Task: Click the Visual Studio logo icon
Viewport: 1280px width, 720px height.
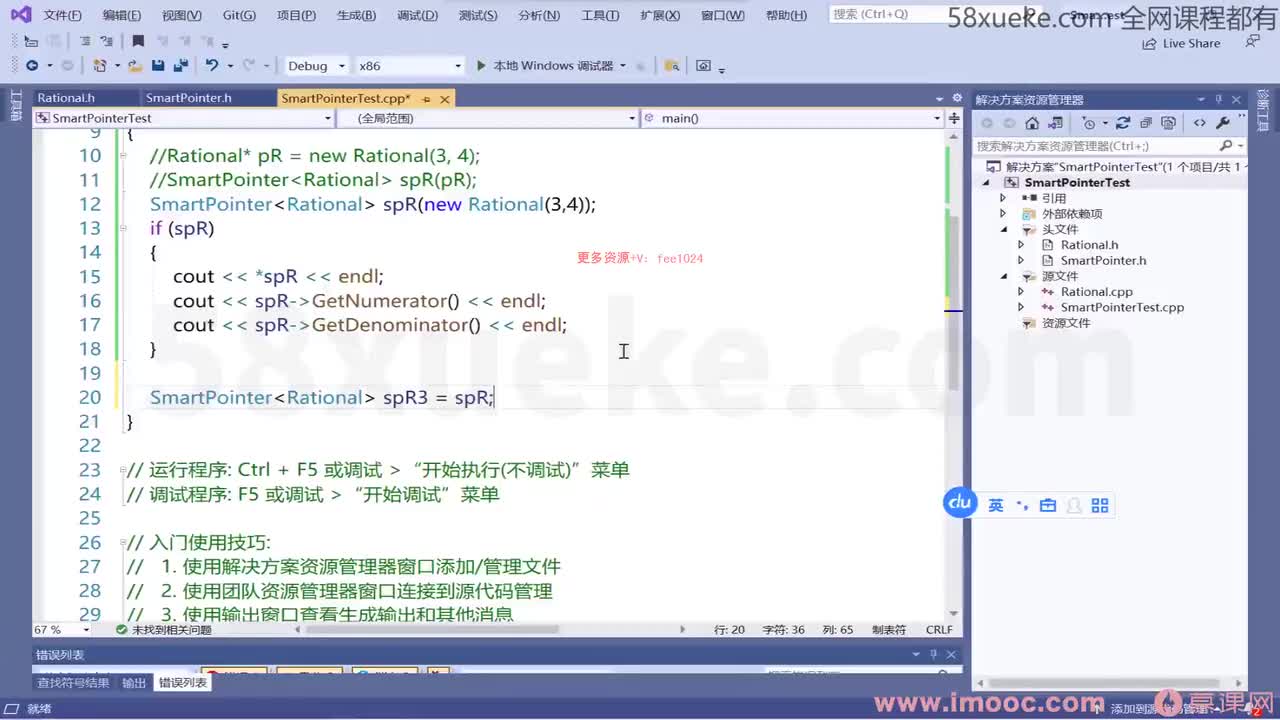Action: (20, 14)
